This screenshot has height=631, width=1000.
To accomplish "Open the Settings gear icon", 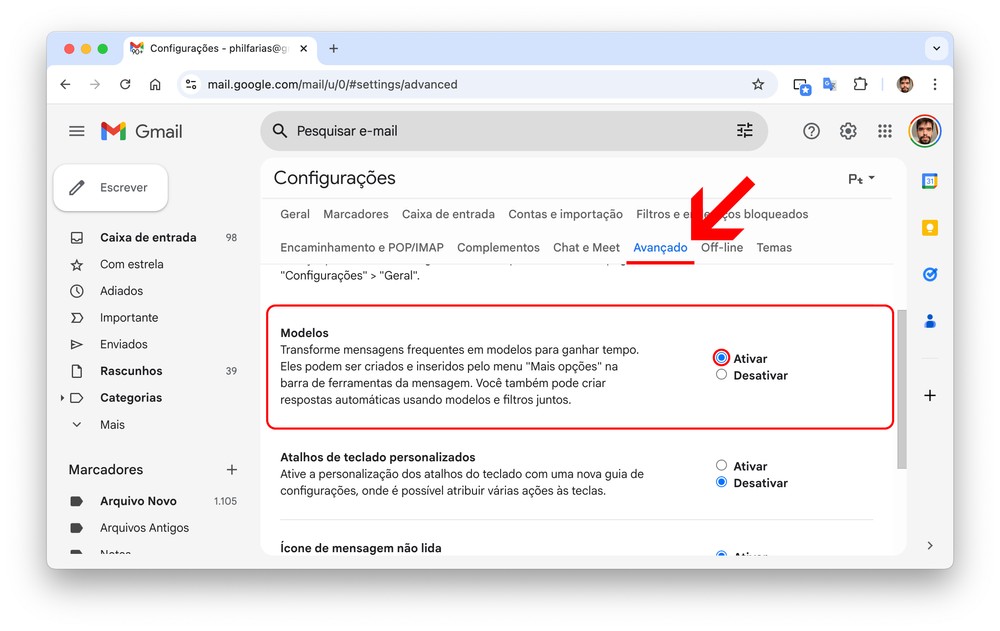I will coord(848,131).
